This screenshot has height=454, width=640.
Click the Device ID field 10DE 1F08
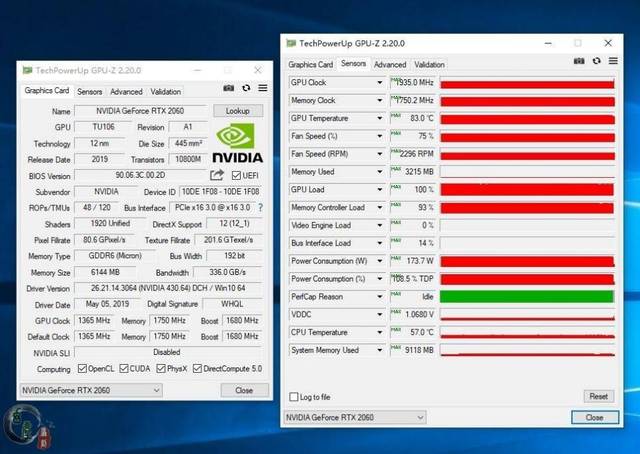[x=220, y=192]
